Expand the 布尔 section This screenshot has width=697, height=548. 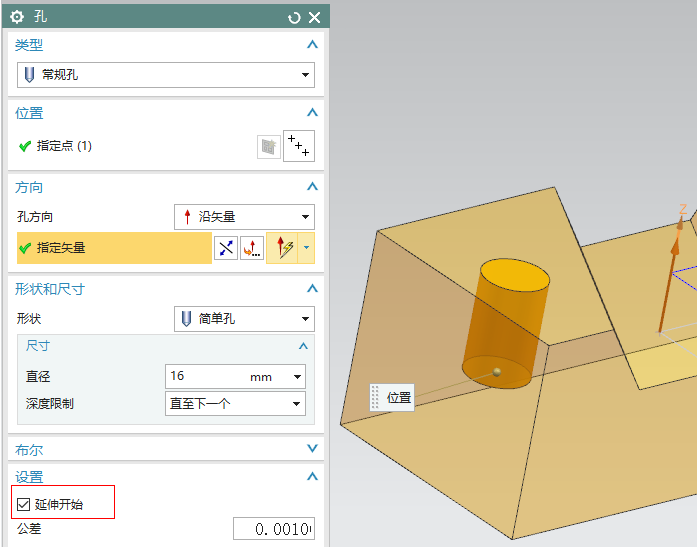coord(312,448)
